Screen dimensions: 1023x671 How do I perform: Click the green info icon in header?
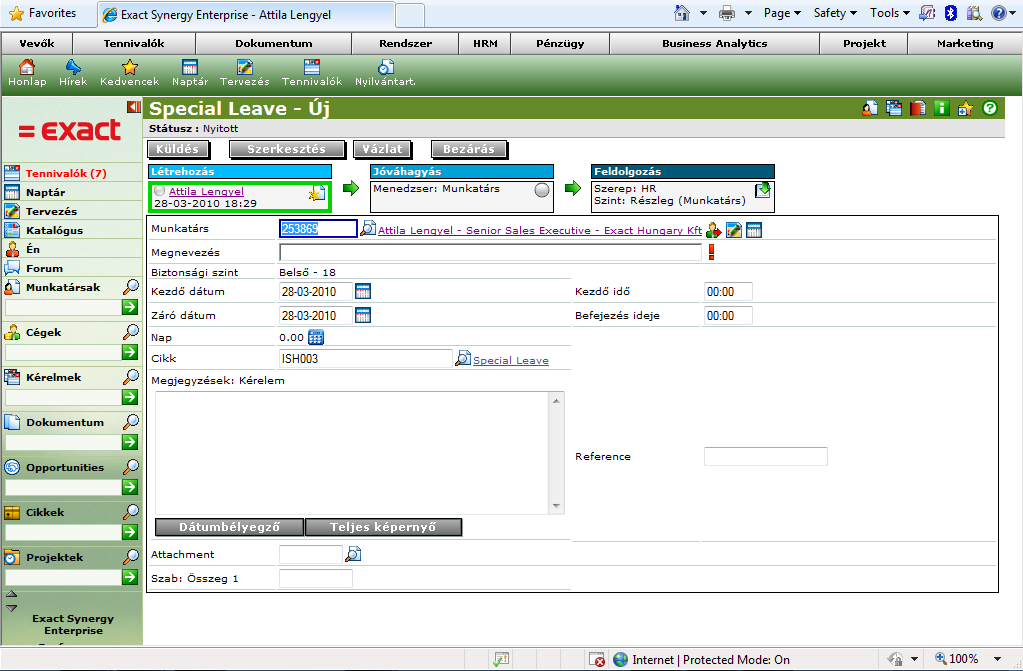pos(941,108)
